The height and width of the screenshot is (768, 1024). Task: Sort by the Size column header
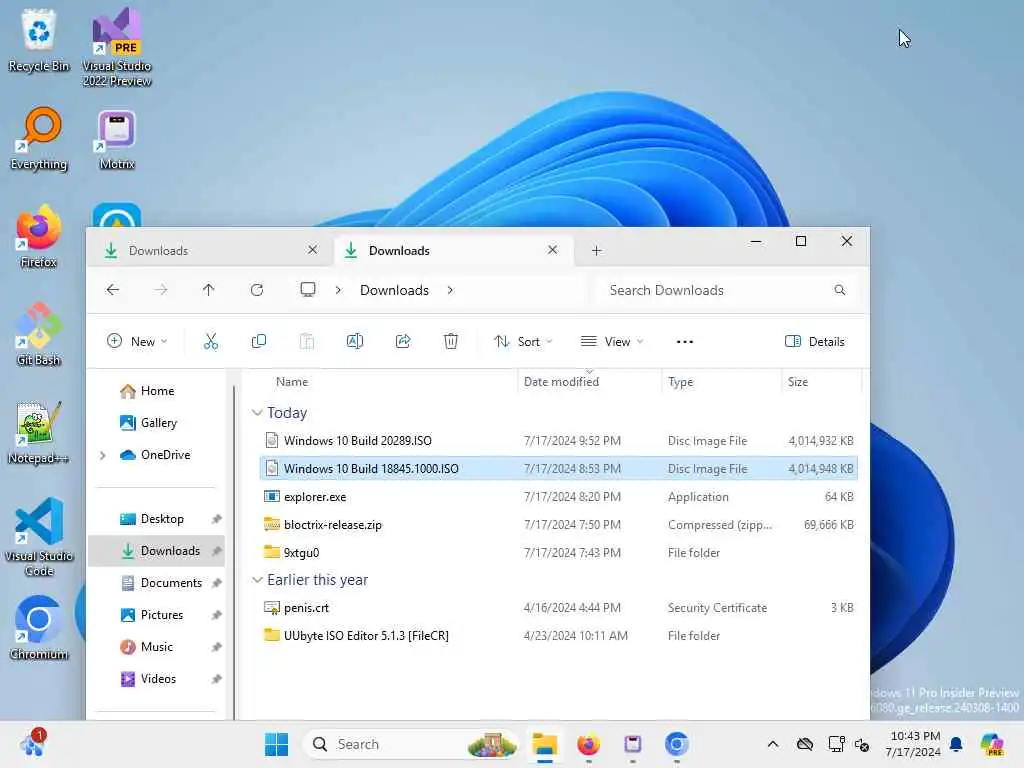coord(797,382)
